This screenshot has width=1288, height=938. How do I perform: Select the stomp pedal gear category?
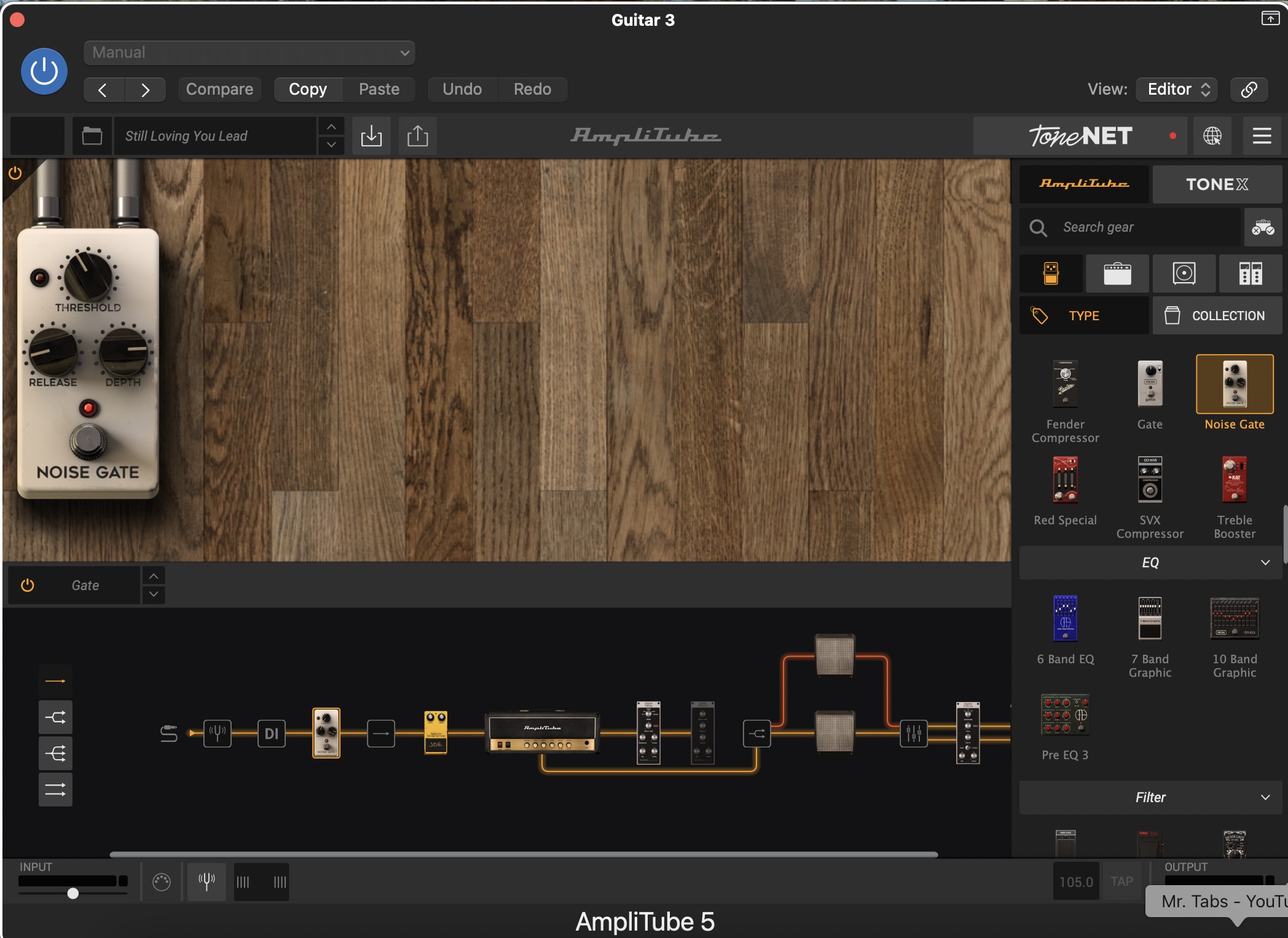pyautogui.click(x=1051, y=274)
